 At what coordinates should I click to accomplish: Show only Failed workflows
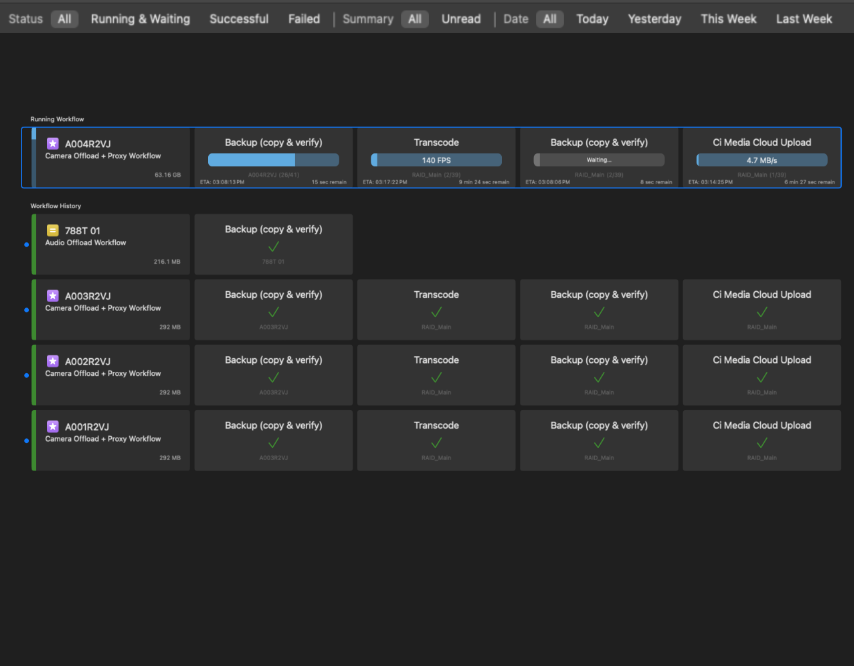304,19
